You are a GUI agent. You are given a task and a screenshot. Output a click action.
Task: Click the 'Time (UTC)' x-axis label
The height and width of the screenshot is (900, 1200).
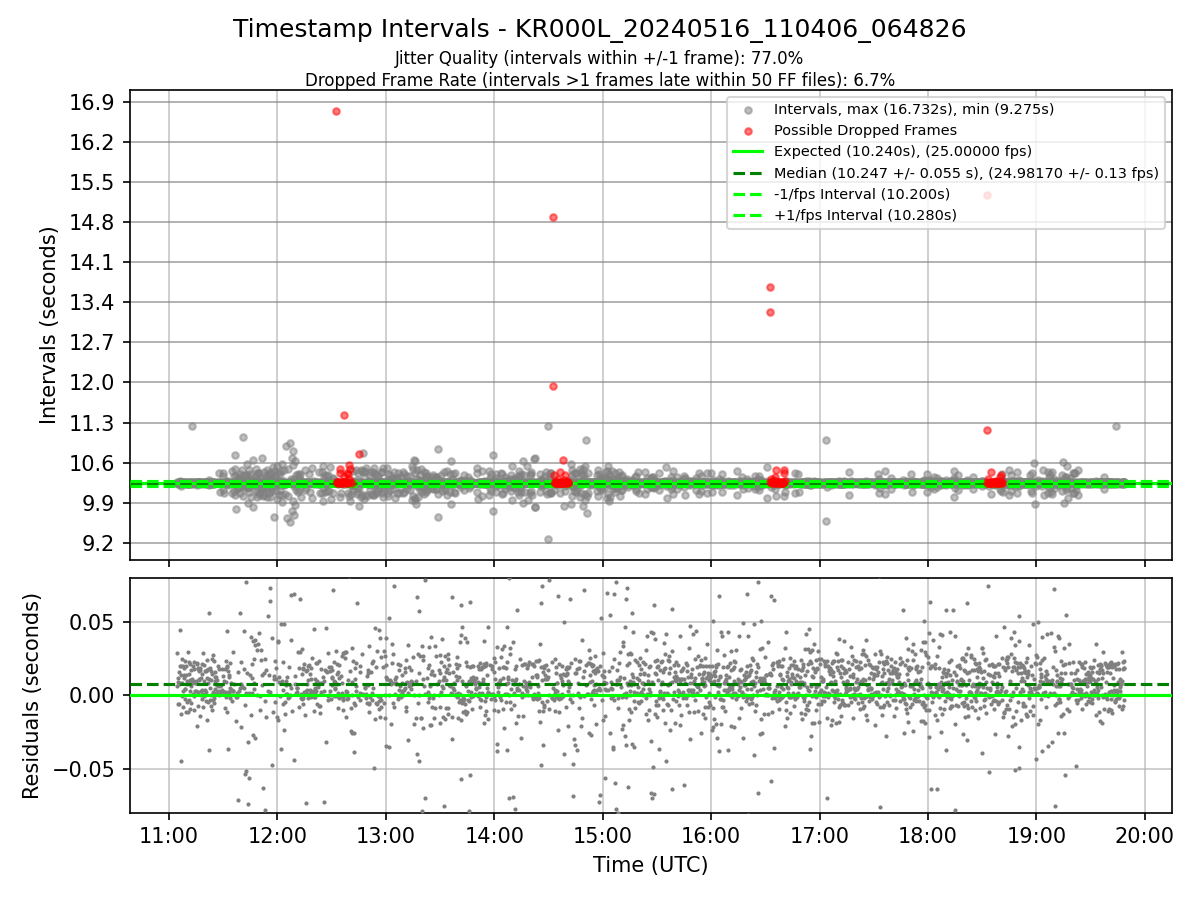pos(651,864)
